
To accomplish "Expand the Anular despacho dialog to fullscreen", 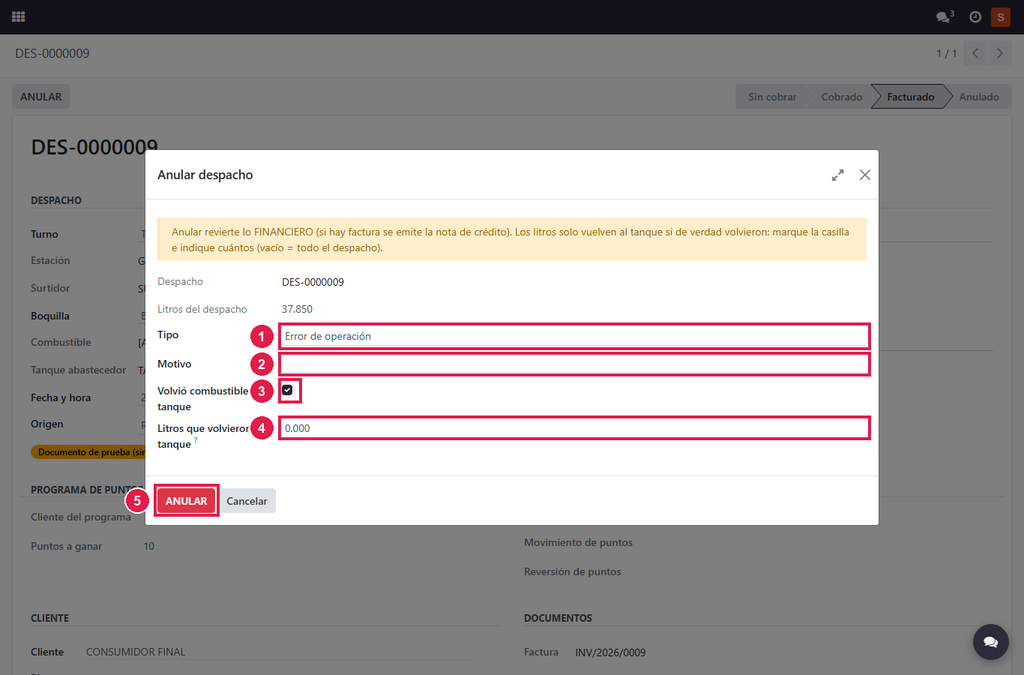I will [x=838, y=175].
